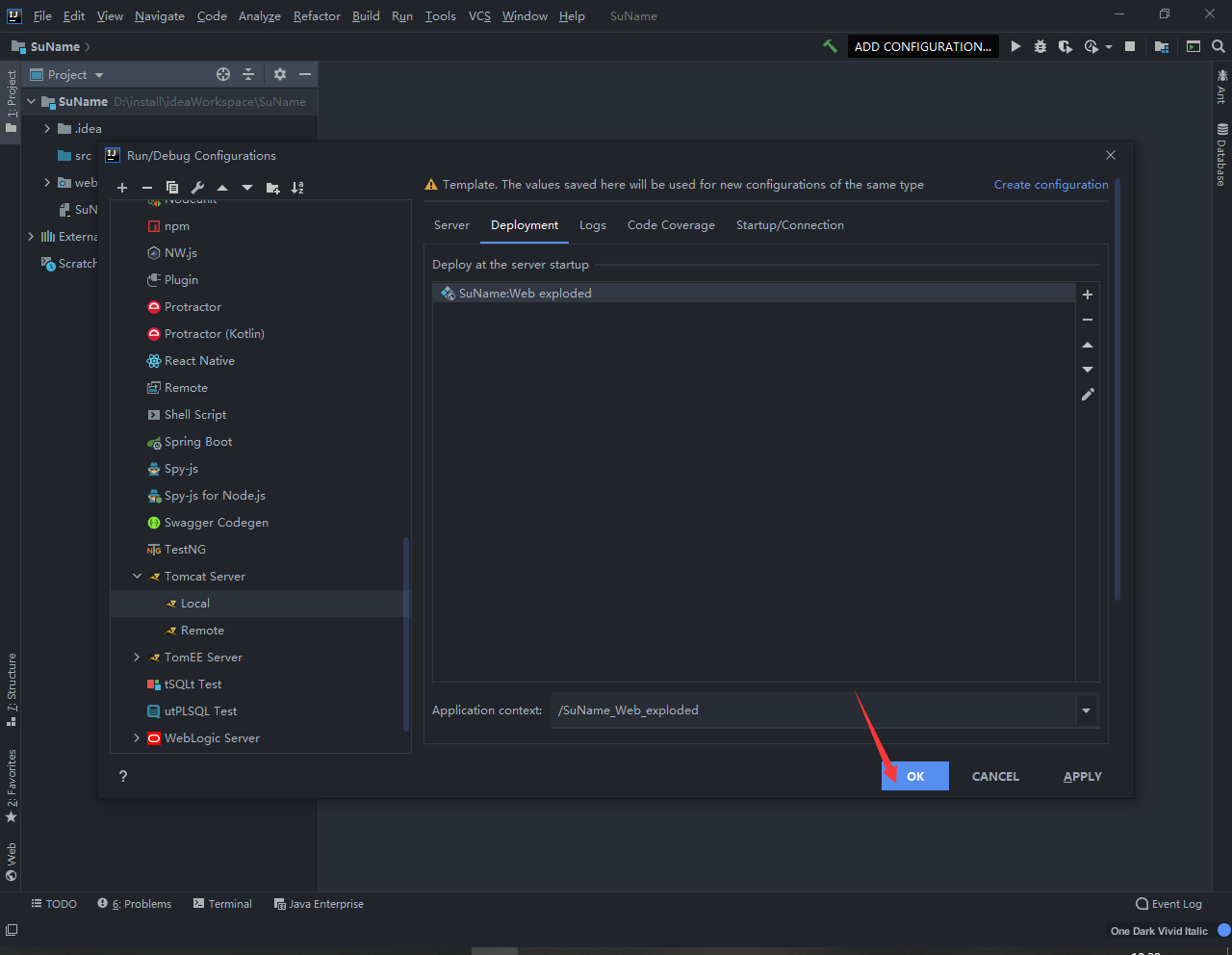Remove selected artifact minus button
Screen dimensions: 1232x955
pyautogui.click(x=1088, y=320)
